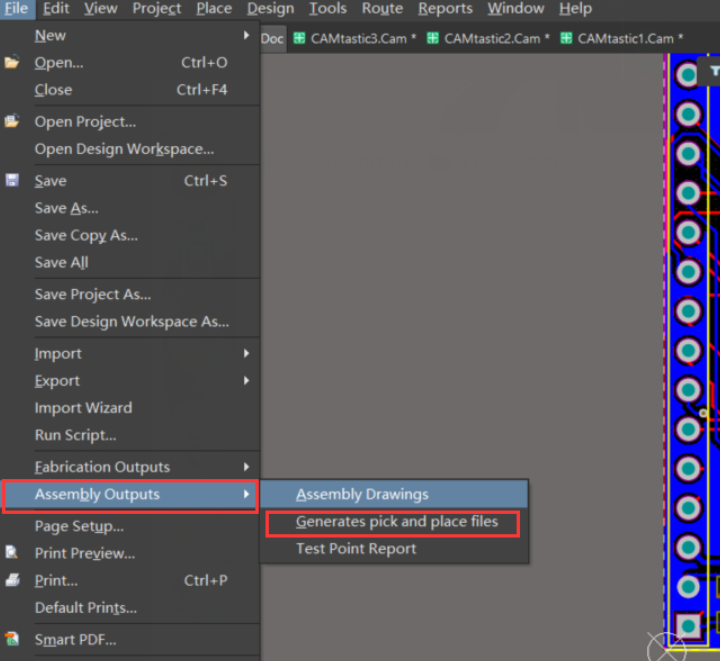The image size is (720, 661).
Task: Open the Project menu
Action: [157, 9]
